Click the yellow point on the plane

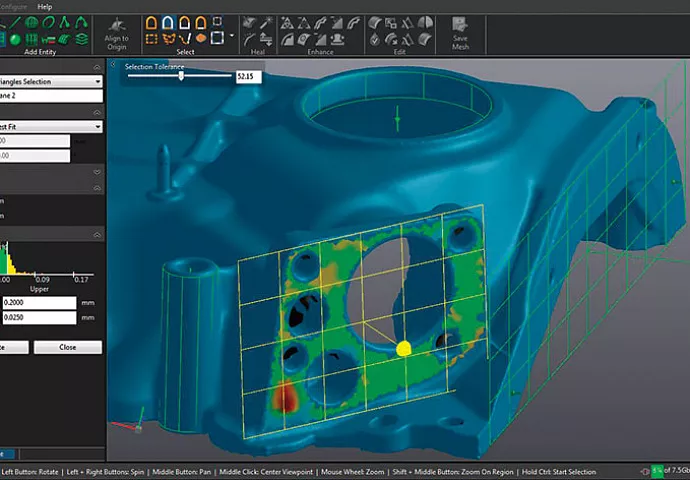pyautogui.click(x=404, y=349)
